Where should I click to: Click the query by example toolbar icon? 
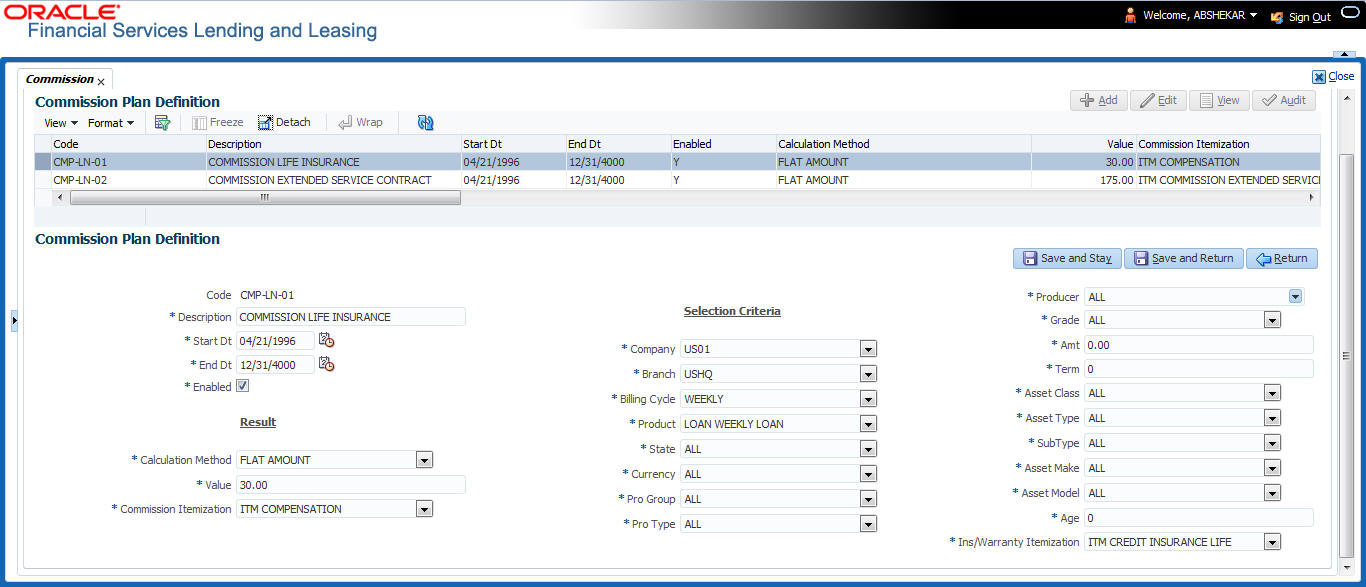click(x=162, y=122)
